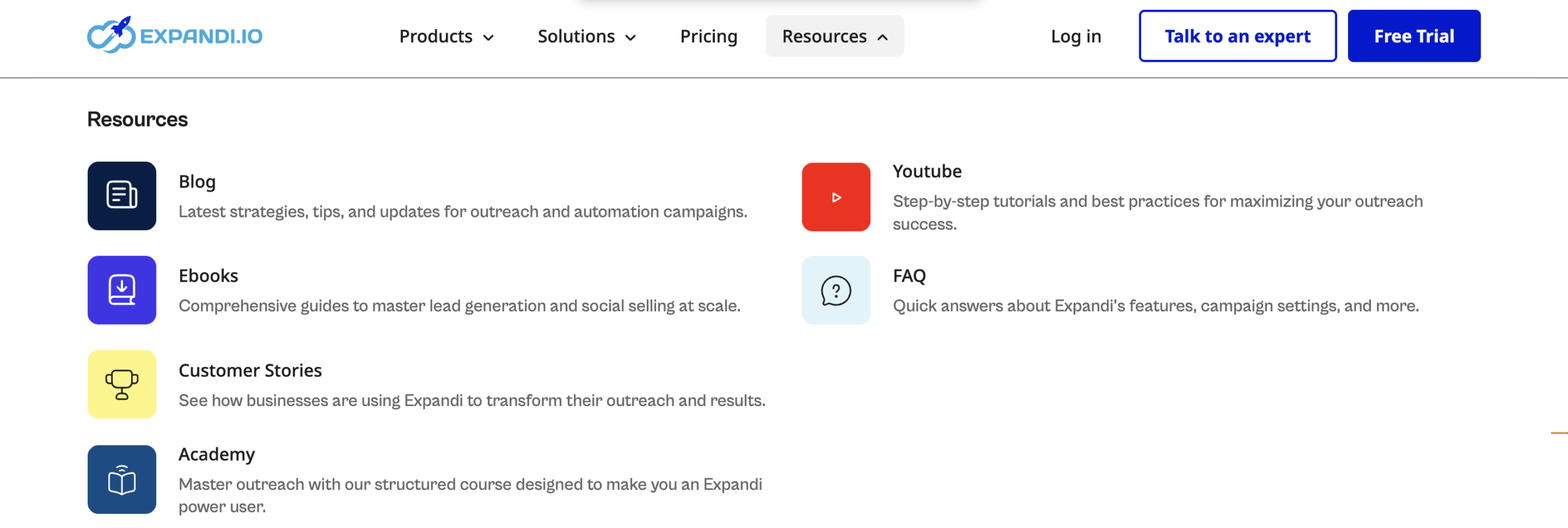1568x528 pixels.
Task: Visit the Customer Stories title link
Action: tap(250, 371)
